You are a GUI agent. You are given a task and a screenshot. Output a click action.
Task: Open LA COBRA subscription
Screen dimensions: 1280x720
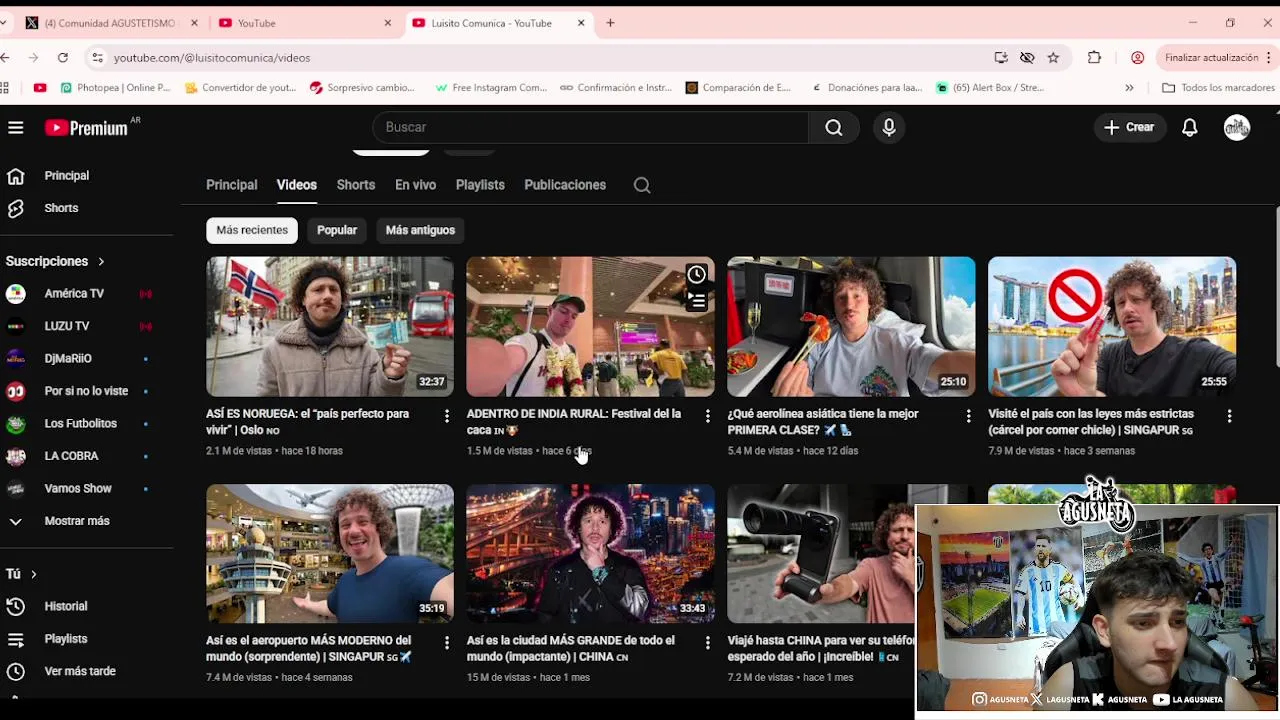coord(71,456)
